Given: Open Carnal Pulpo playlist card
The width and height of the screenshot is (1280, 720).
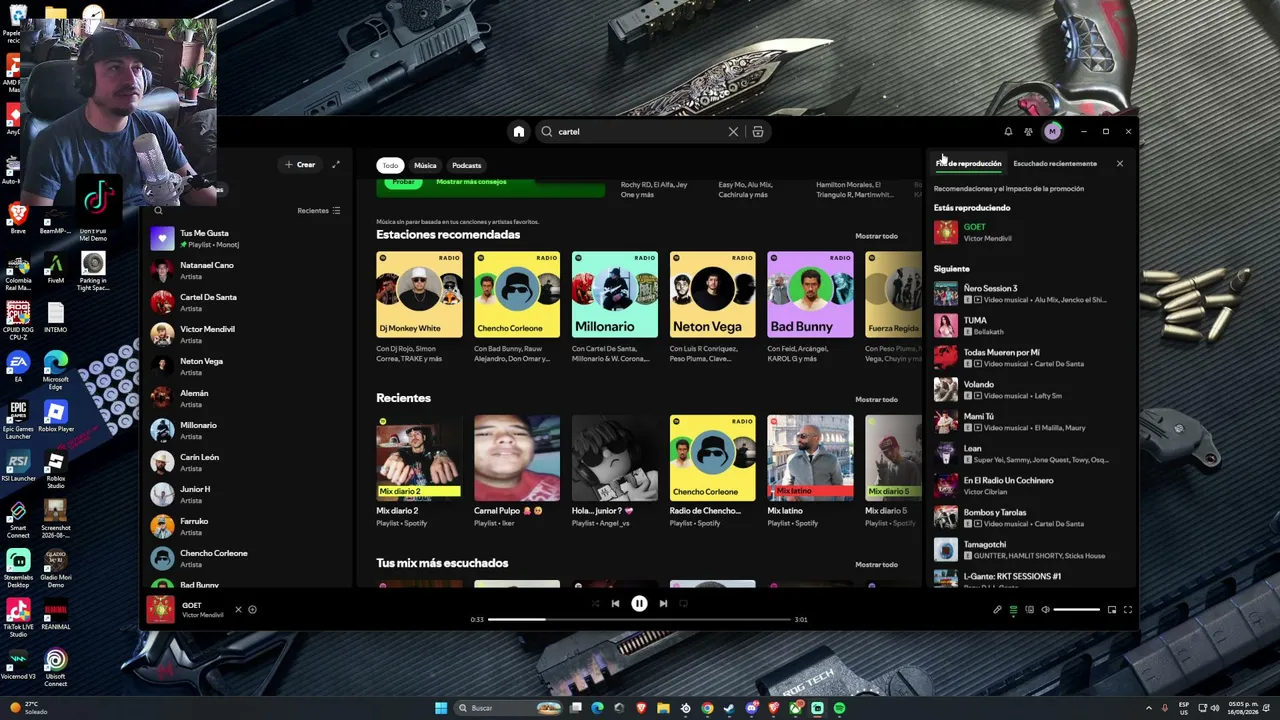Looking at the screenshot, I should [517, 471].
